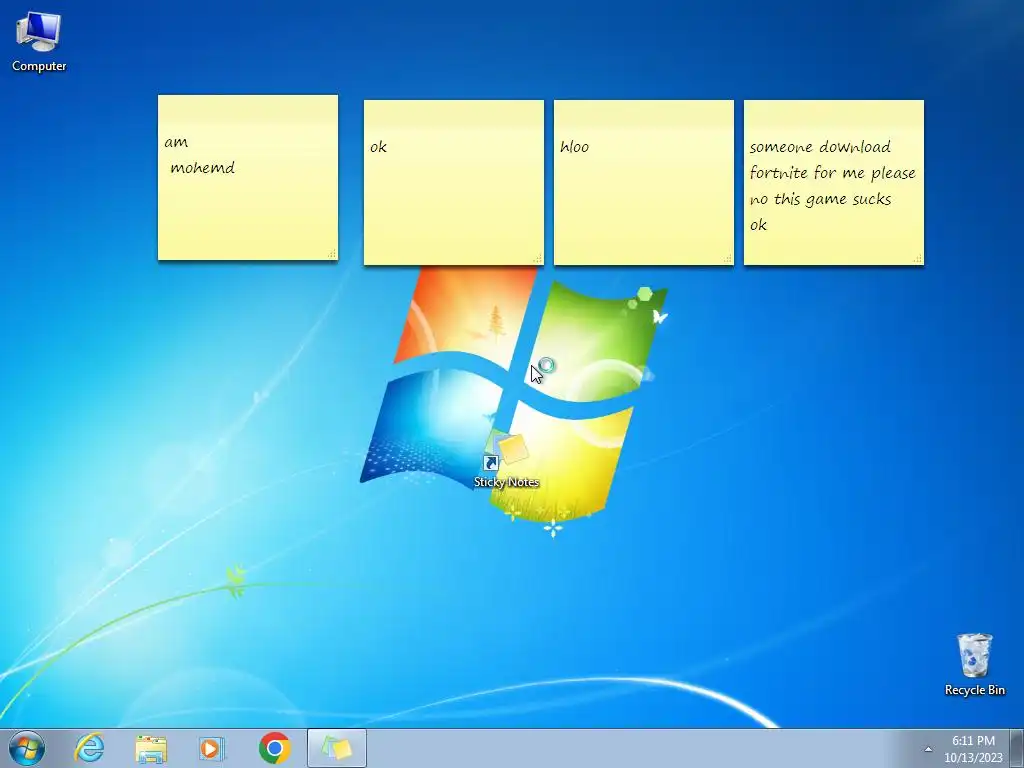Open the clock showing 6:11 PM
The height and width of the screenshot is (768, 1024).
click(x=973, y=741)
